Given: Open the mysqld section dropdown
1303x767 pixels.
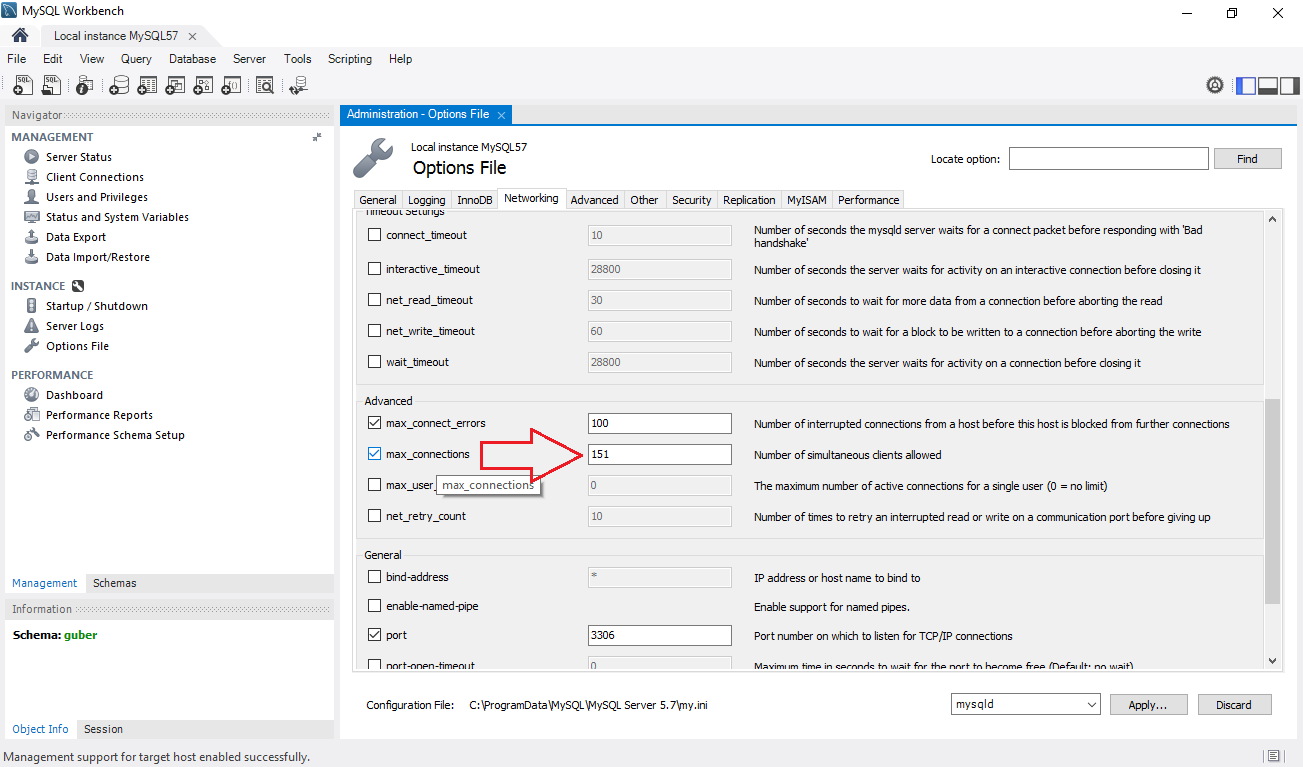Looking at the screenshot, I should [1025, 705].
